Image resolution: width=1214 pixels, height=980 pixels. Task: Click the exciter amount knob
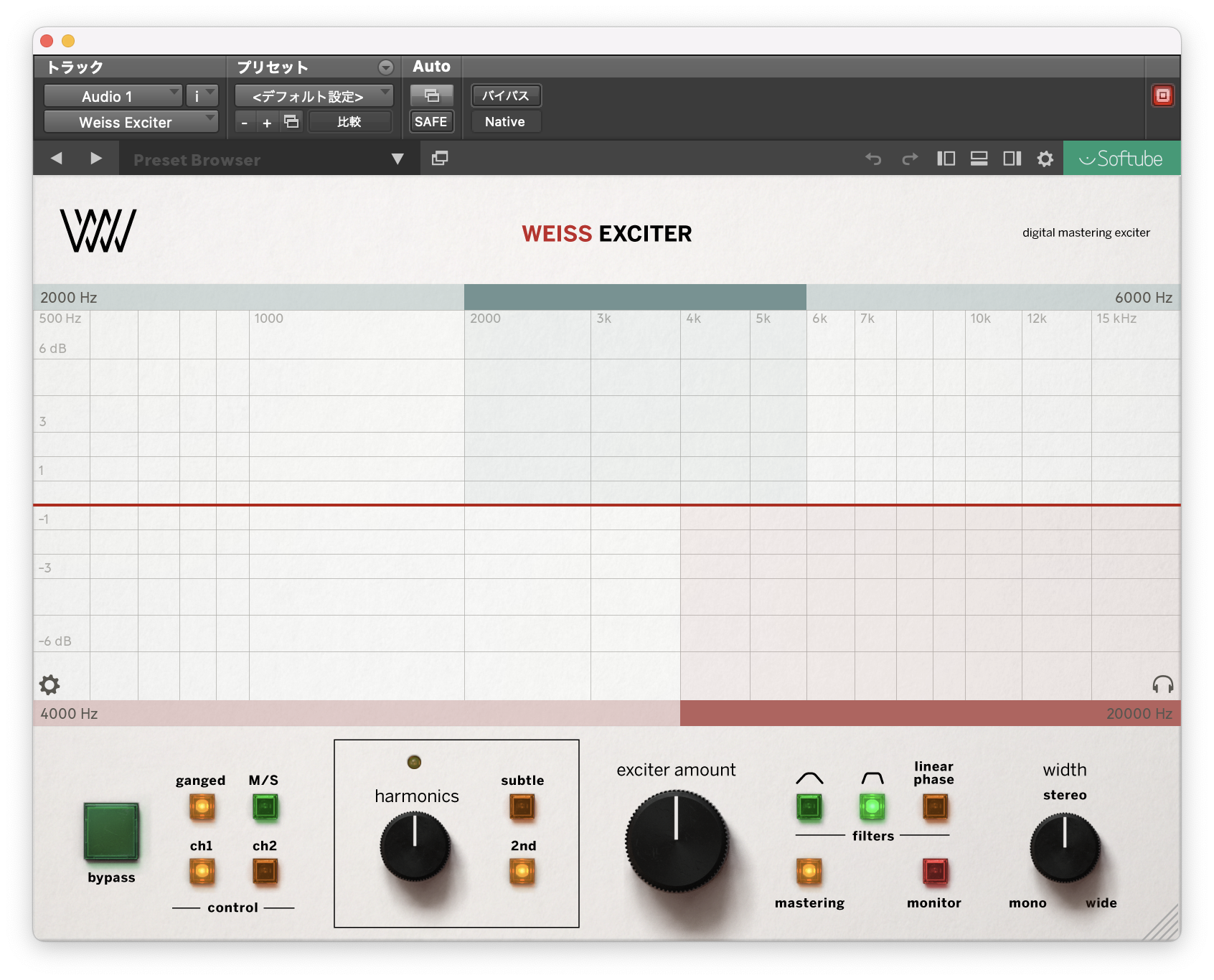click(677, 841)
